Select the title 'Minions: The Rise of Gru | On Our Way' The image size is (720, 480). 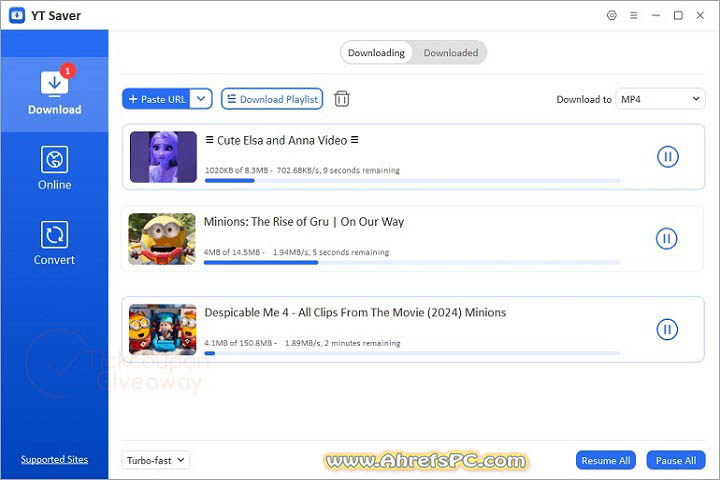point(304,222)
